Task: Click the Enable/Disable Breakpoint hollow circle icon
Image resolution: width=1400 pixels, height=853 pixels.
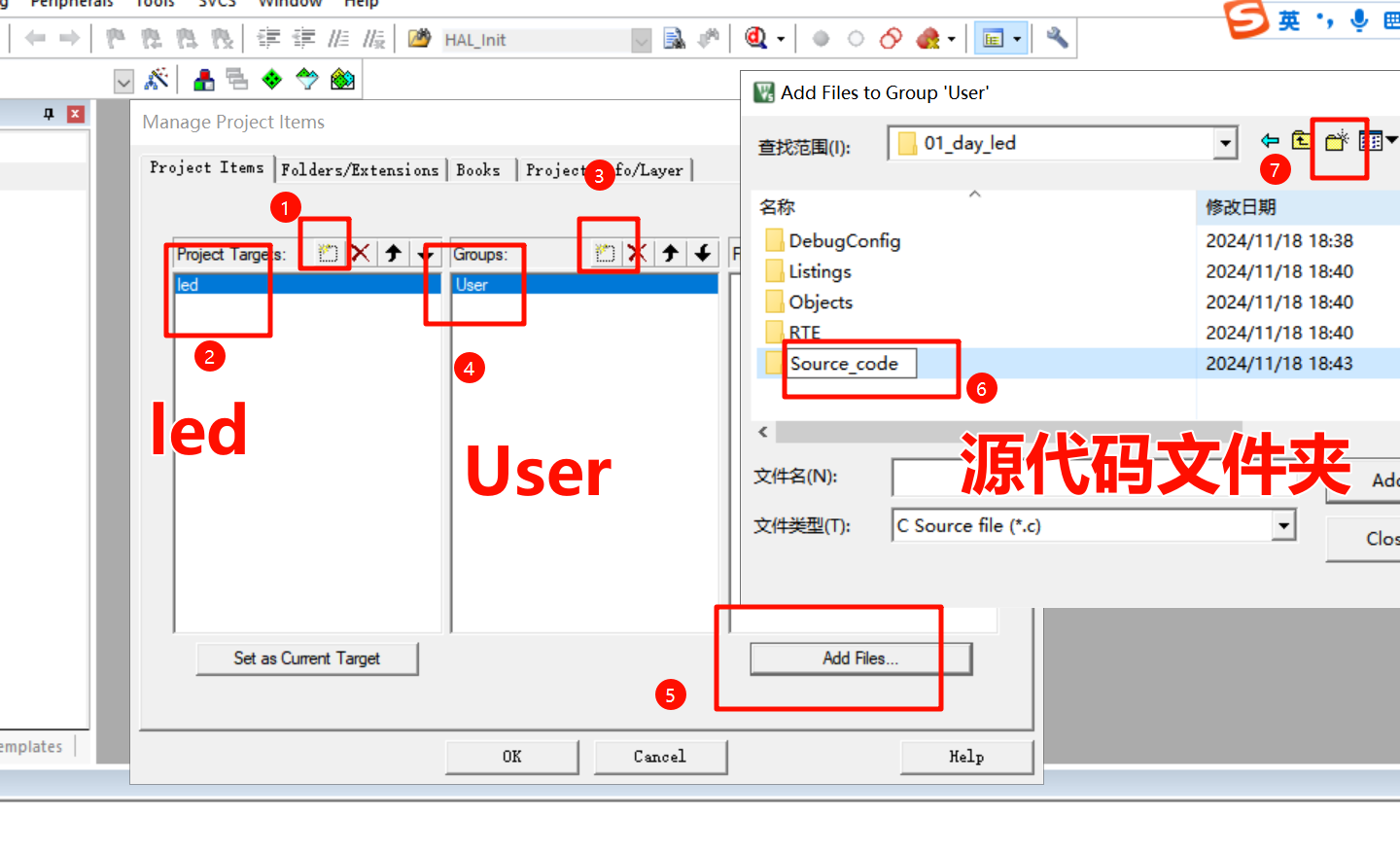Action: pos(856,39)
